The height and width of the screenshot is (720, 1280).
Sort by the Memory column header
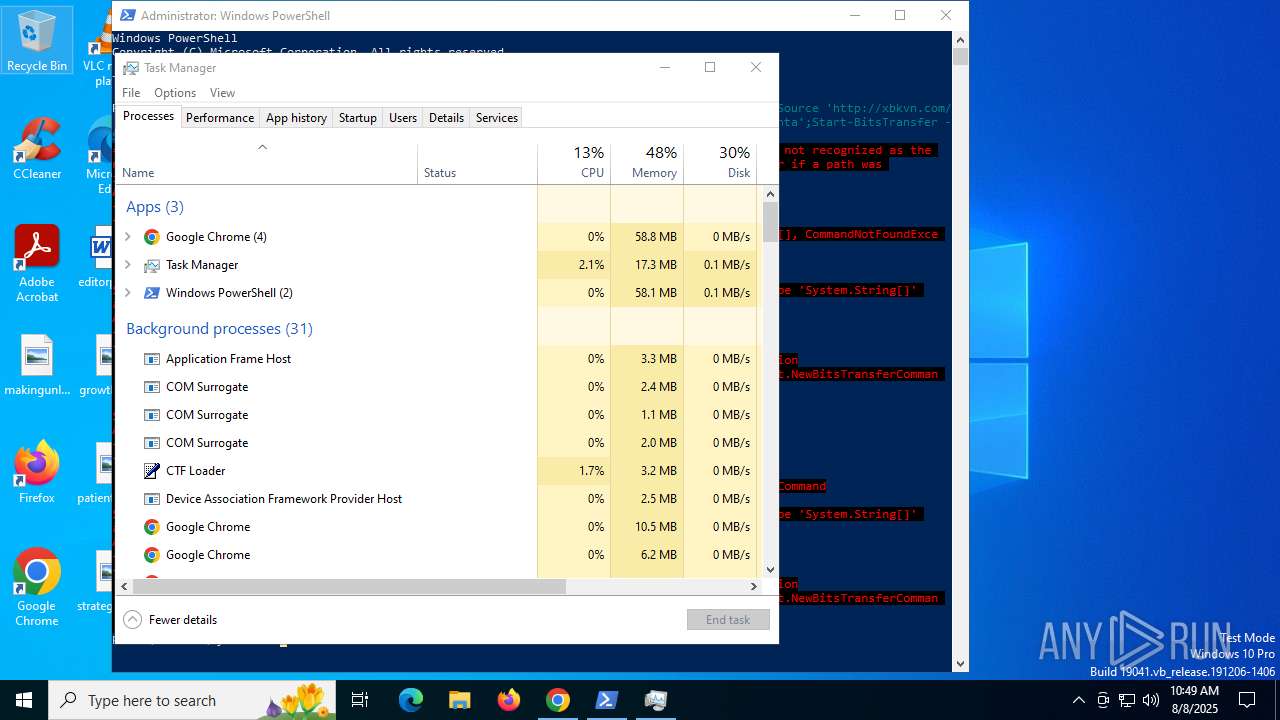point(647,165)
